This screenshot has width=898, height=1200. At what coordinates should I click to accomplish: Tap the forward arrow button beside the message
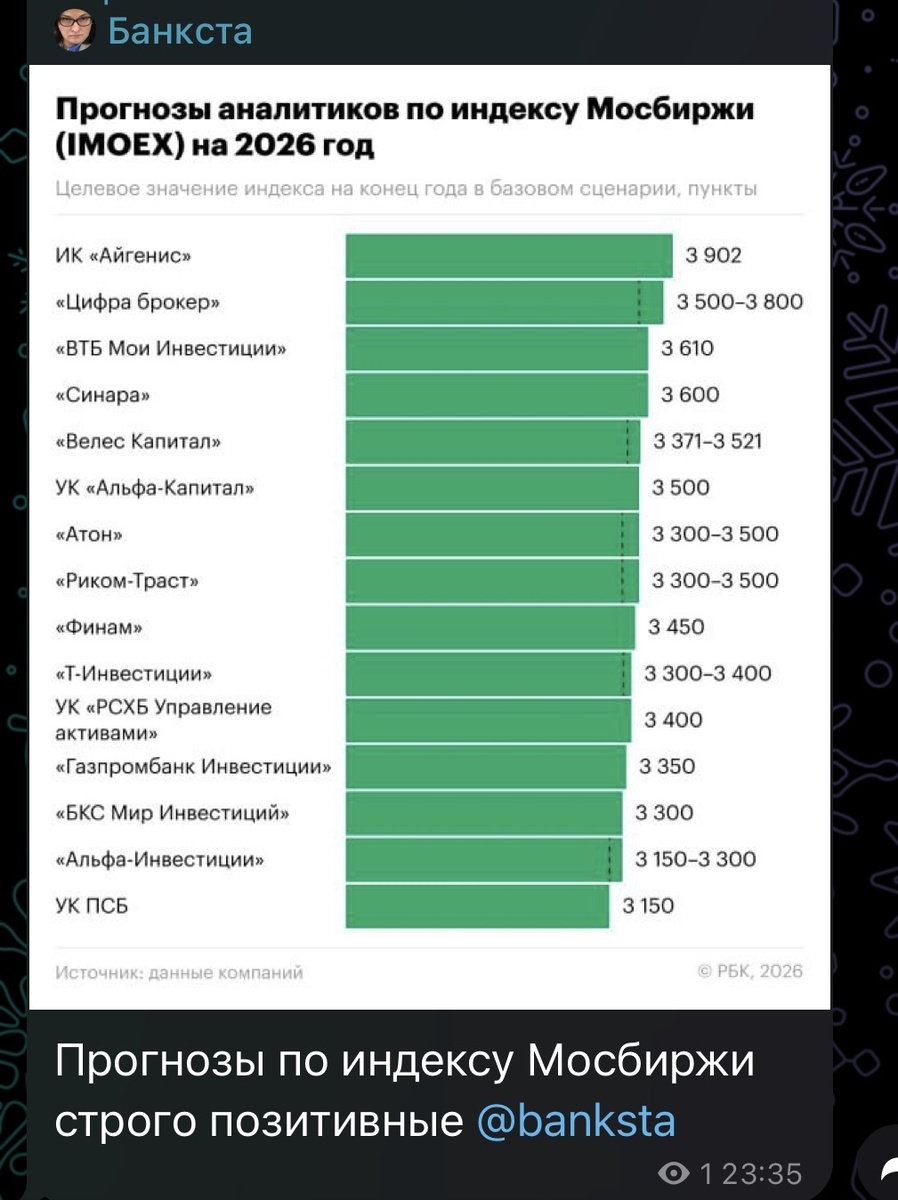coord(886,1172)
